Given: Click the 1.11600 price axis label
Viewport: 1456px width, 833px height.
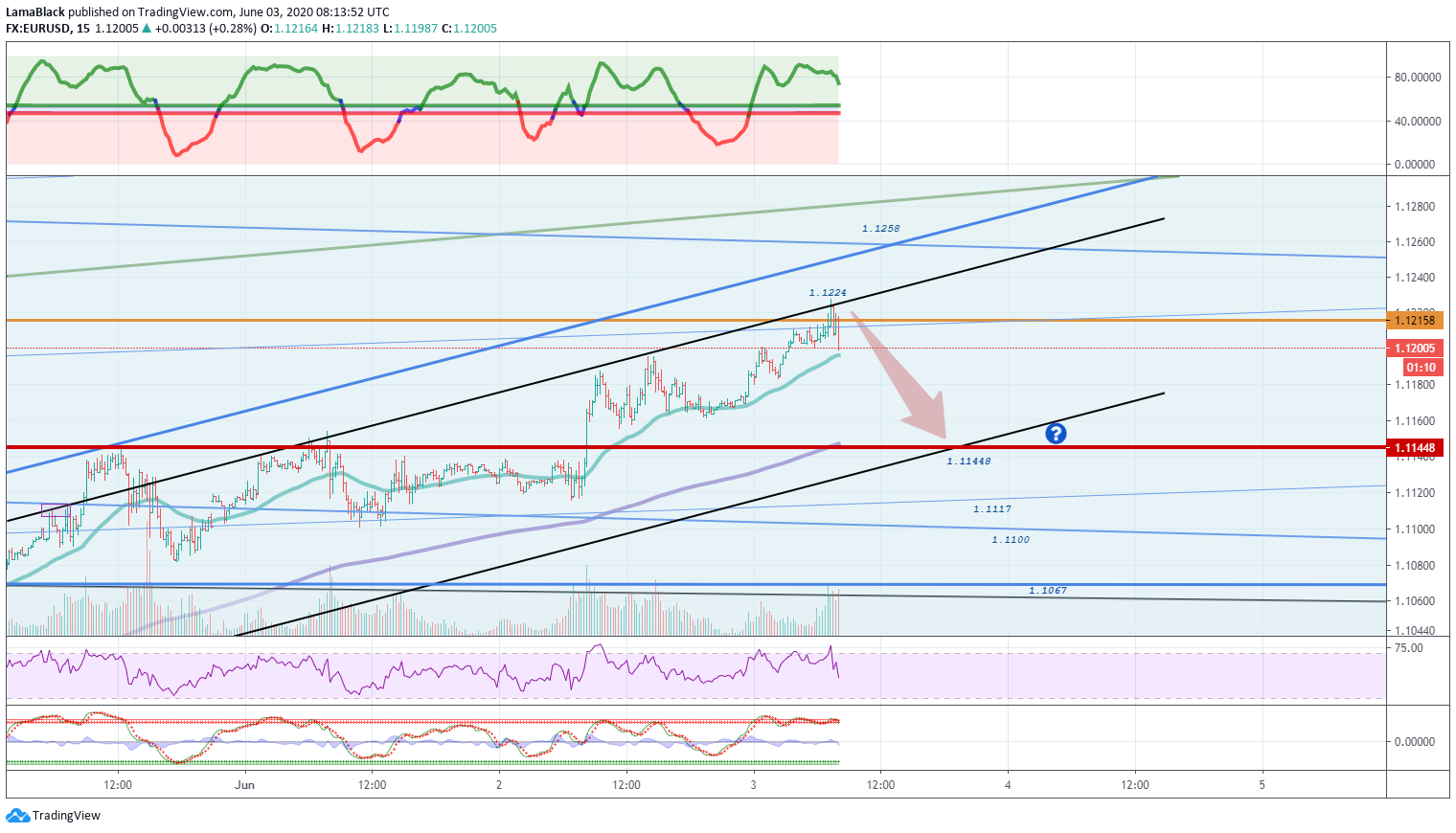Looking at the screenshot, I should click(1415, 421).
